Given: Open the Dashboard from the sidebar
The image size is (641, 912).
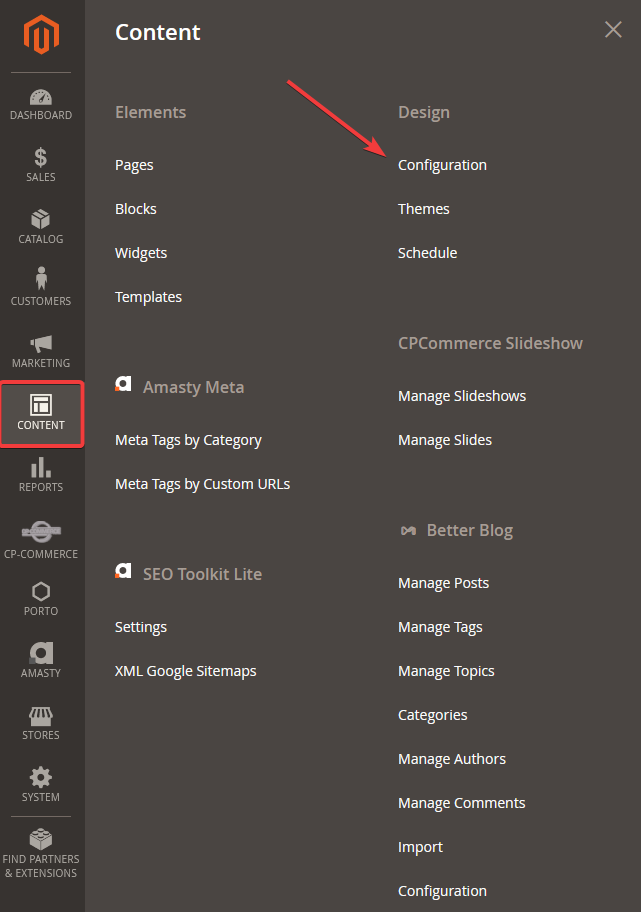Looking at the screenshot, I should (40, 105).
